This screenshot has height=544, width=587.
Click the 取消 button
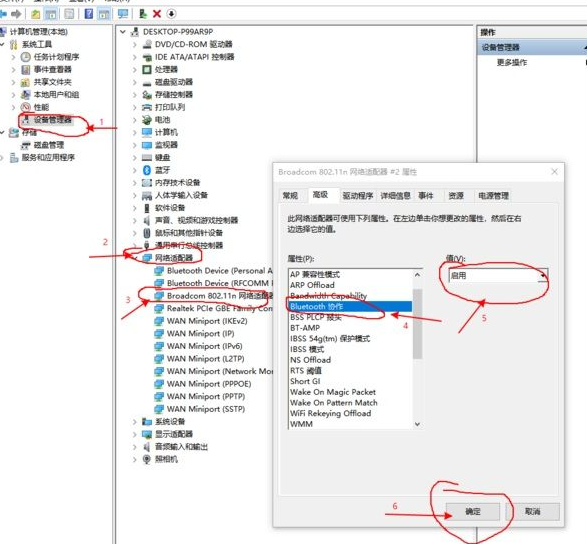click(x=532, y=511)
